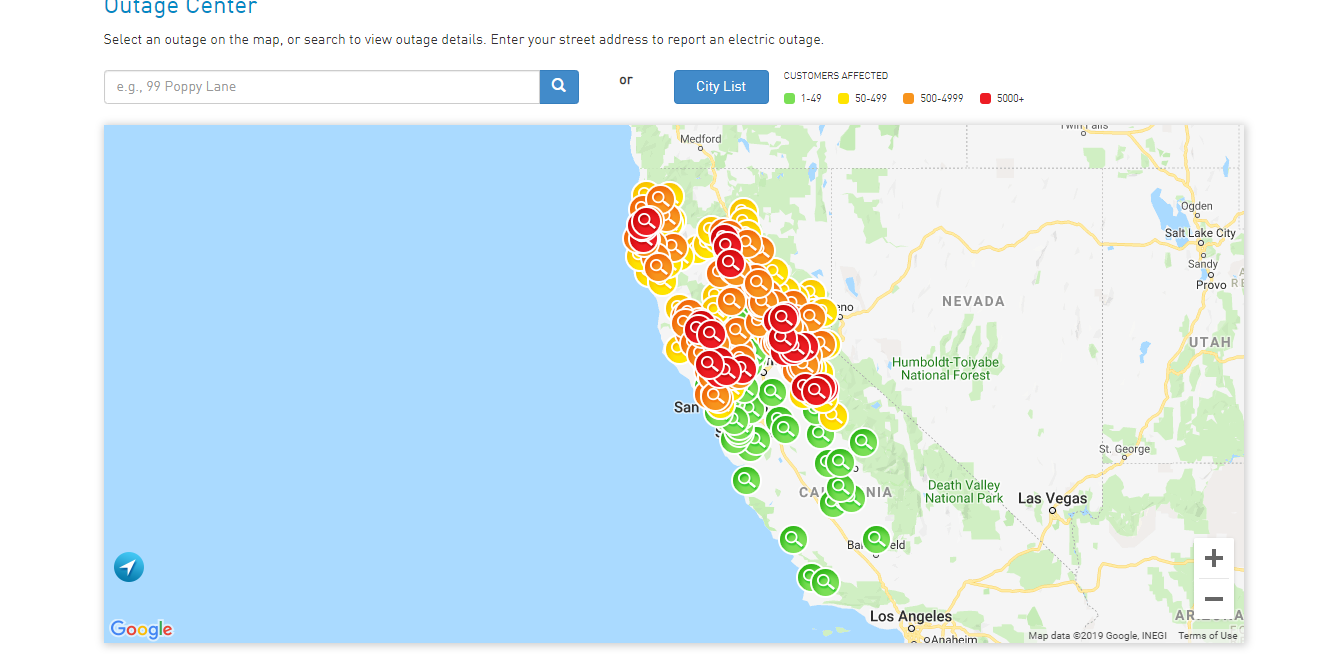Click Death Valley National Park label
The height and width of the screenshot is (654, 1341).
(x=964, y=492)
